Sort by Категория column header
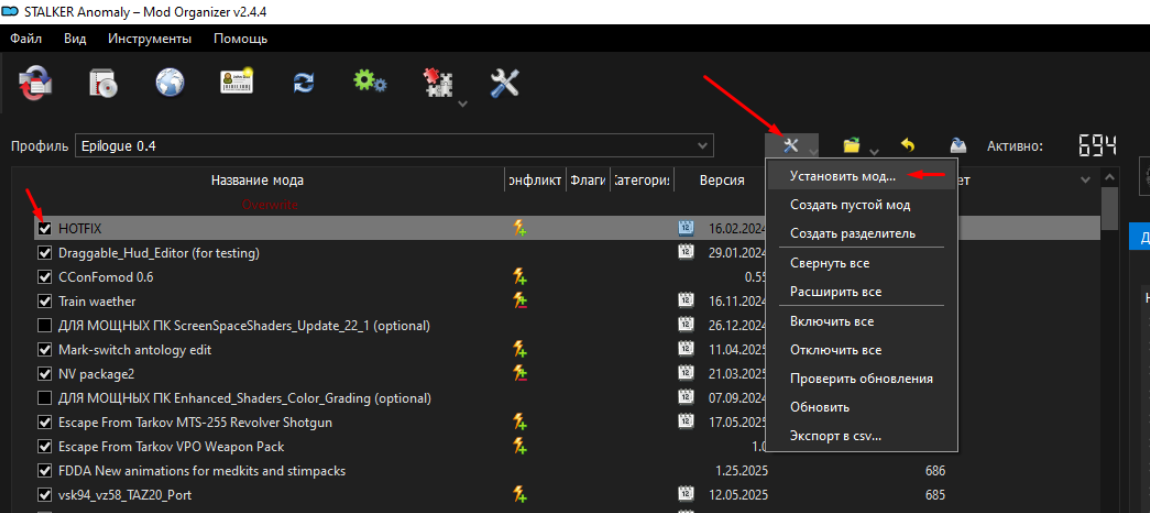Screen dimensions: 1150x513 click(642, 181)
